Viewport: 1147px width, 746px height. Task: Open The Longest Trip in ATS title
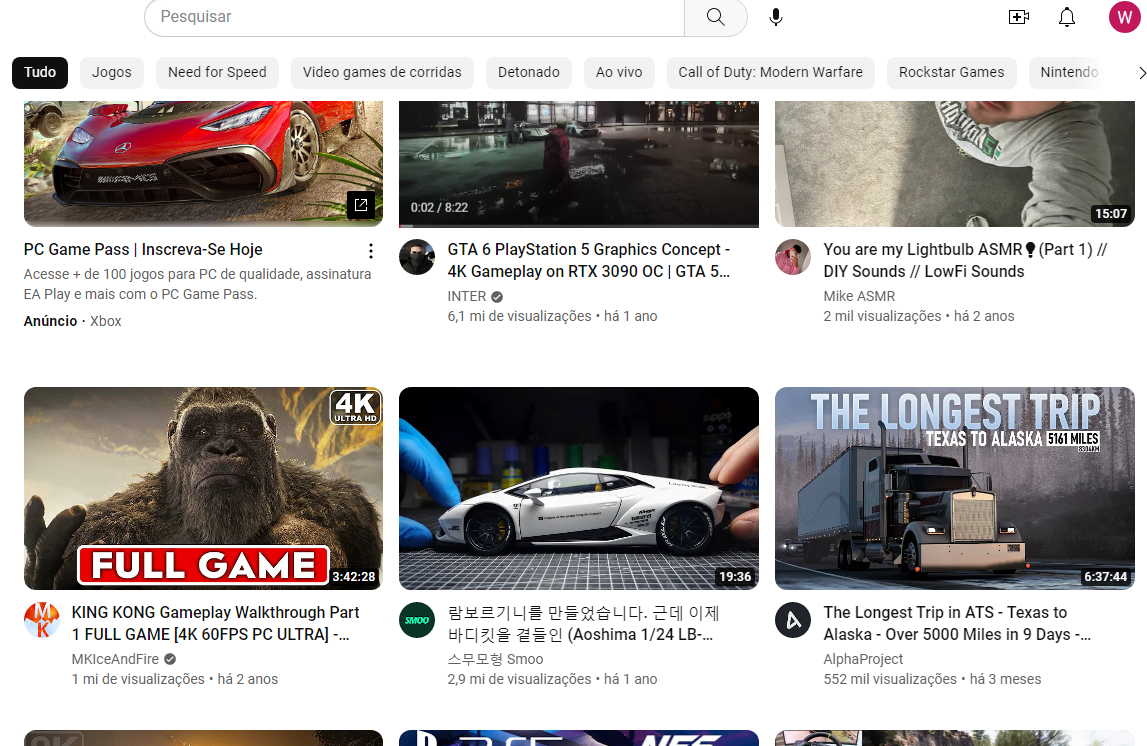click(x=957, y=623)
